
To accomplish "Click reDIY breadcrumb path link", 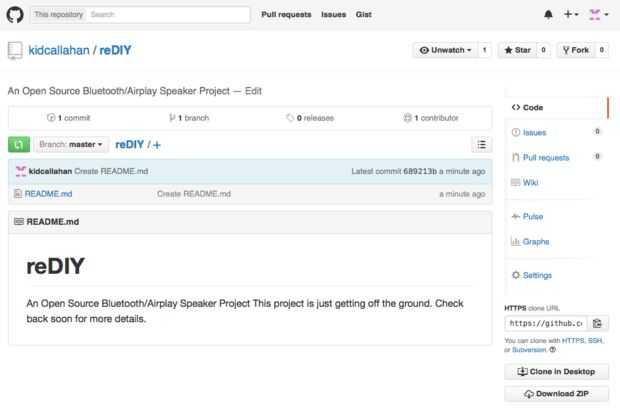I will 129,145.
